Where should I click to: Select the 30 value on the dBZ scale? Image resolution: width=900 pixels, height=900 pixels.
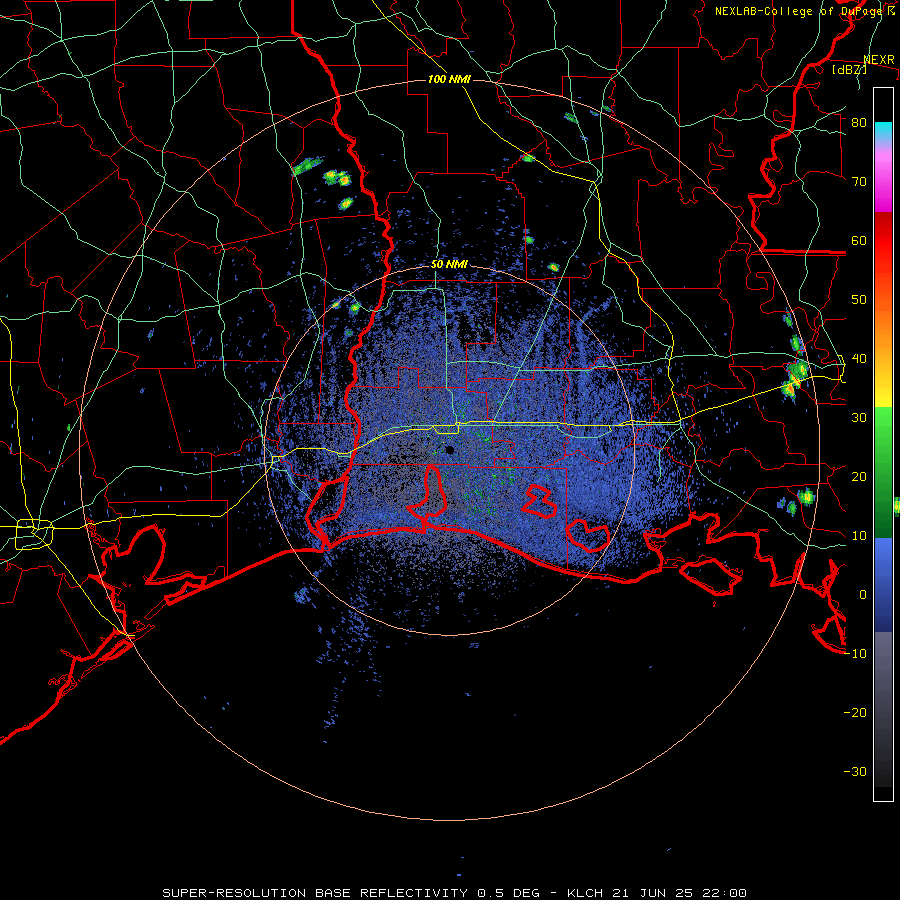click(x=859, y=418)
